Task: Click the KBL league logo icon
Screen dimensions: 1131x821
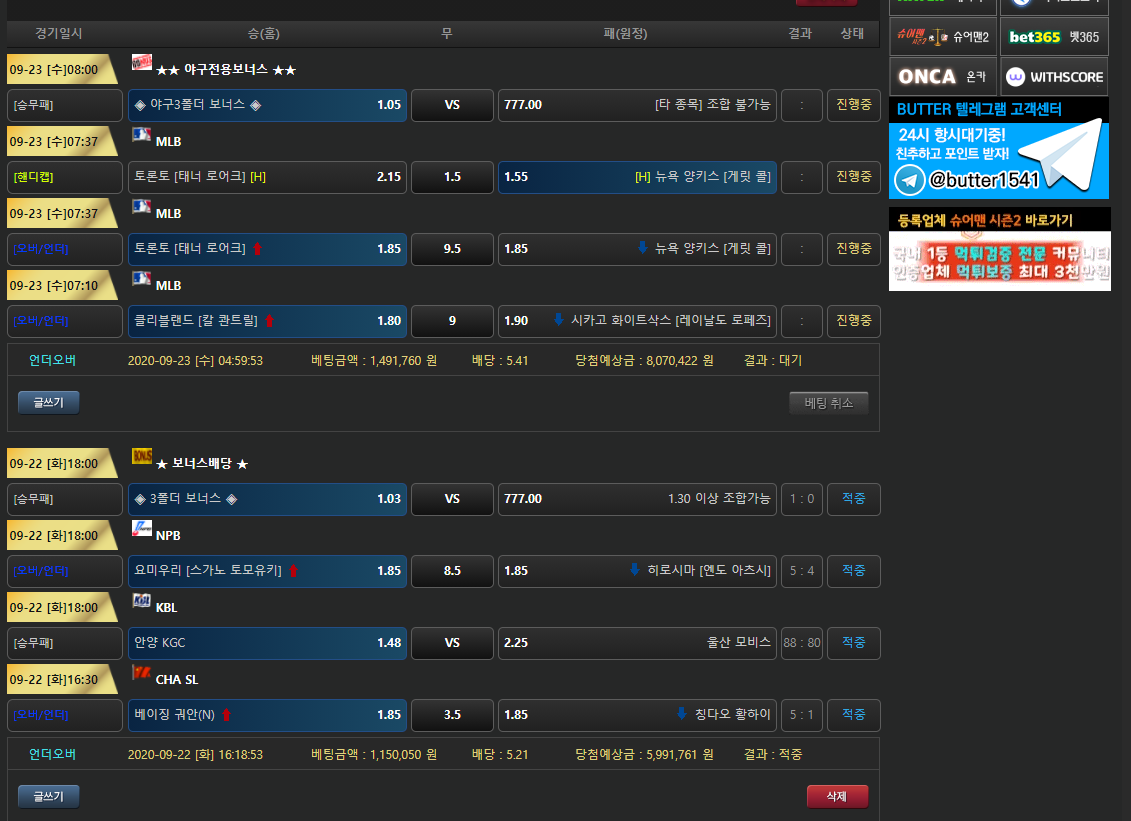Action: tap(141, 601)
